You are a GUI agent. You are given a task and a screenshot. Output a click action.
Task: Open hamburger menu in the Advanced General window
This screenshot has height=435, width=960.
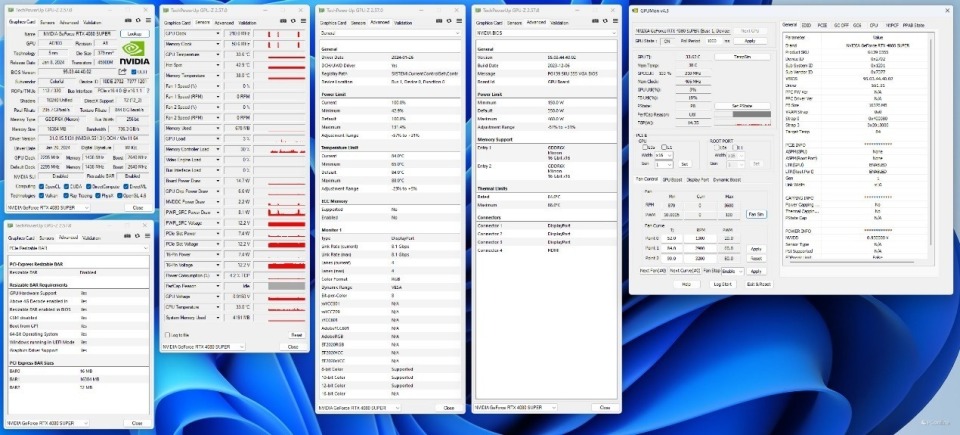457,21
